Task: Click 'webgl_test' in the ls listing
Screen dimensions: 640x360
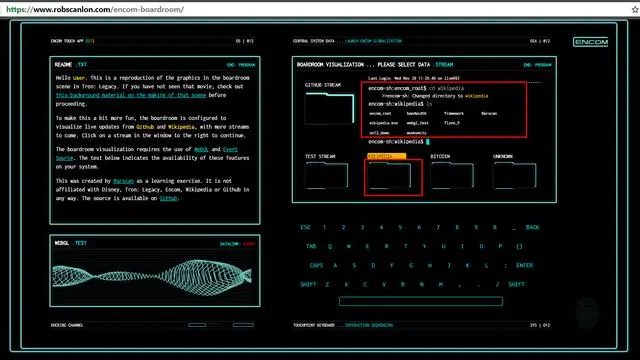Action: coord(418,123)
